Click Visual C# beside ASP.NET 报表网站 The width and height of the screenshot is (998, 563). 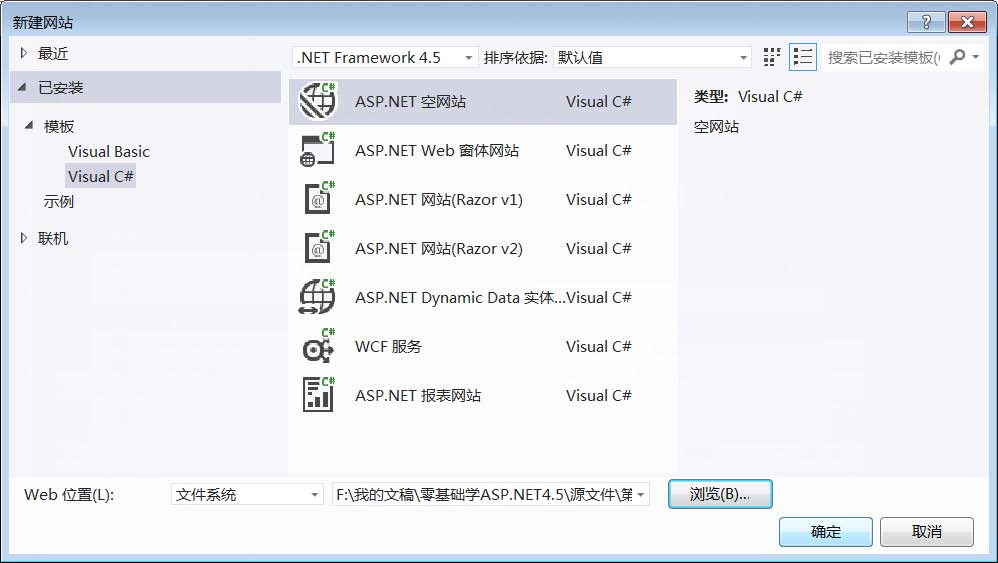coord(598,396)
